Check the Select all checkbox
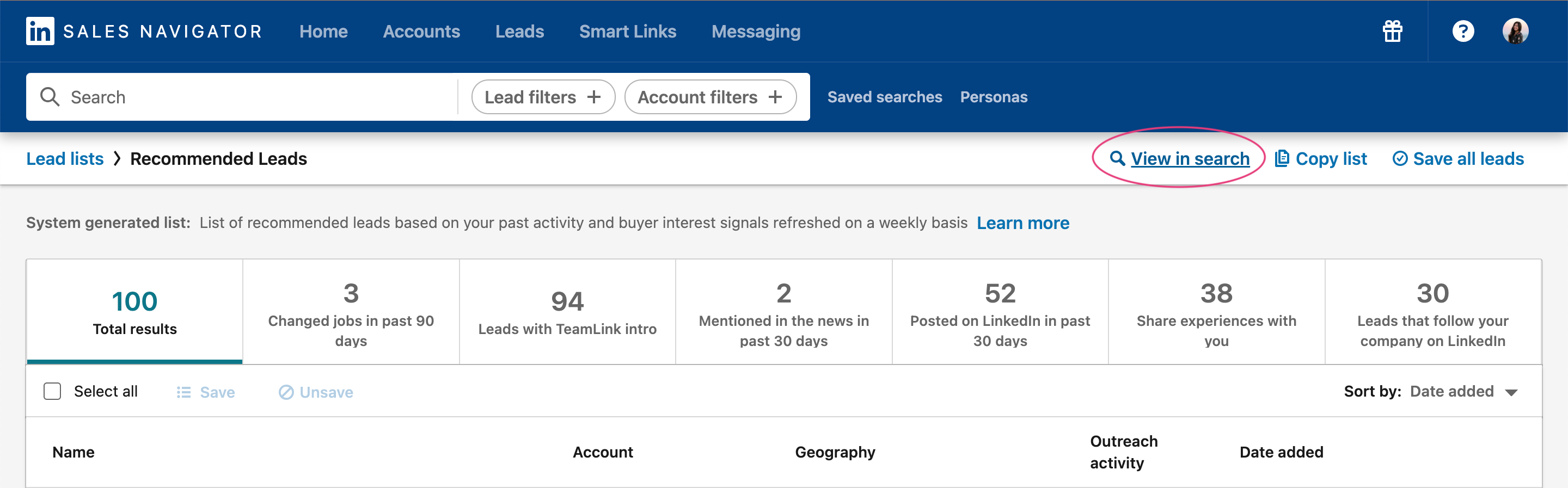Viewport: 1568px width, 488px height. (52, 391)
